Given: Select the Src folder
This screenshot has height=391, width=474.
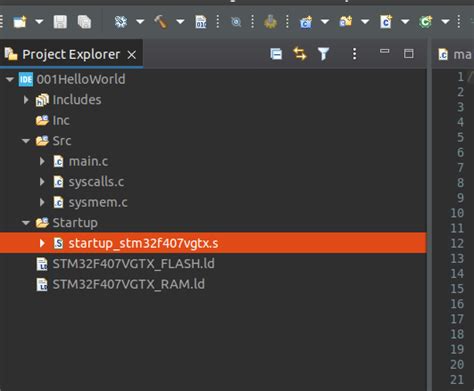Looking at the screenshot, I should tap(62, 141).
